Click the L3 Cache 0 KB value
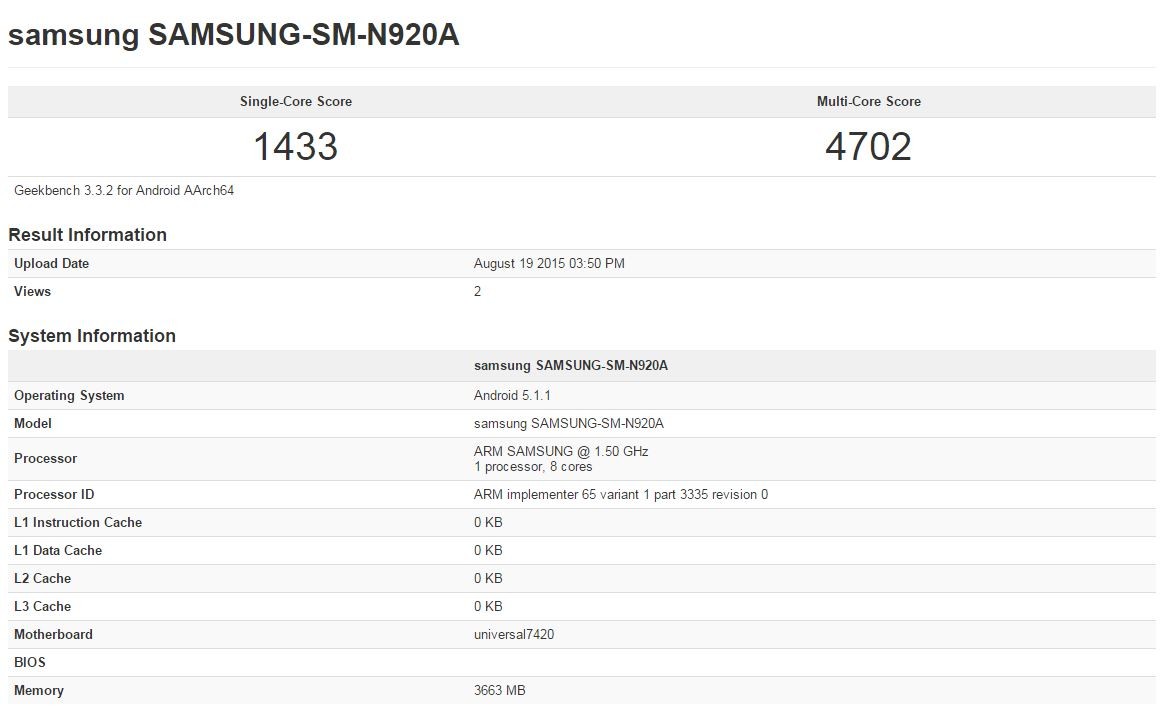The image size is (1166, 711). click(489, 607)
